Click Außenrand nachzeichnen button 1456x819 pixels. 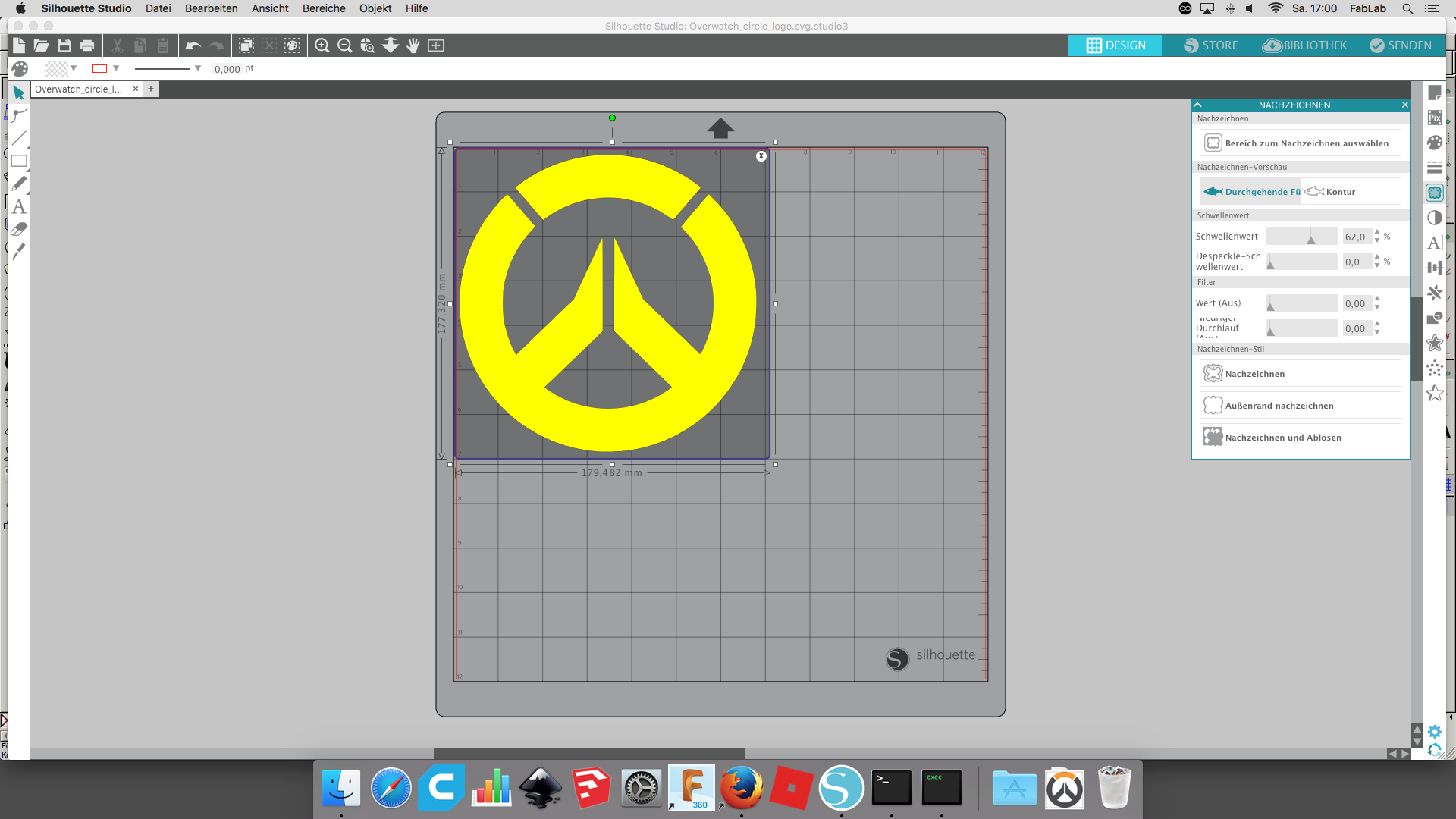click(x=1301, y=406)
